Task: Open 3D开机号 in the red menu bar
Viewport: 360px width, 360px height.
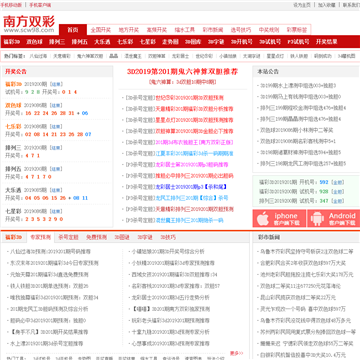Action: click(x=242, y=42)
